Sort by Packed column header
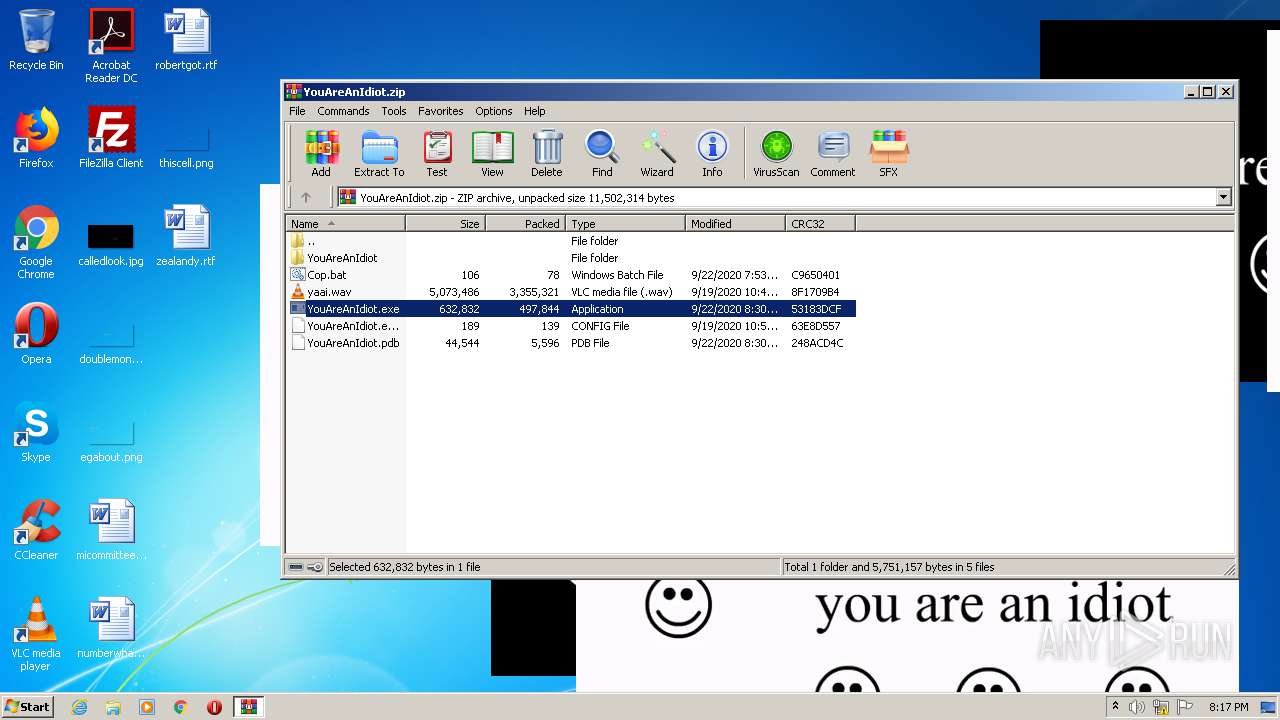Screen dimensions: 1280x720 (526, 224)
